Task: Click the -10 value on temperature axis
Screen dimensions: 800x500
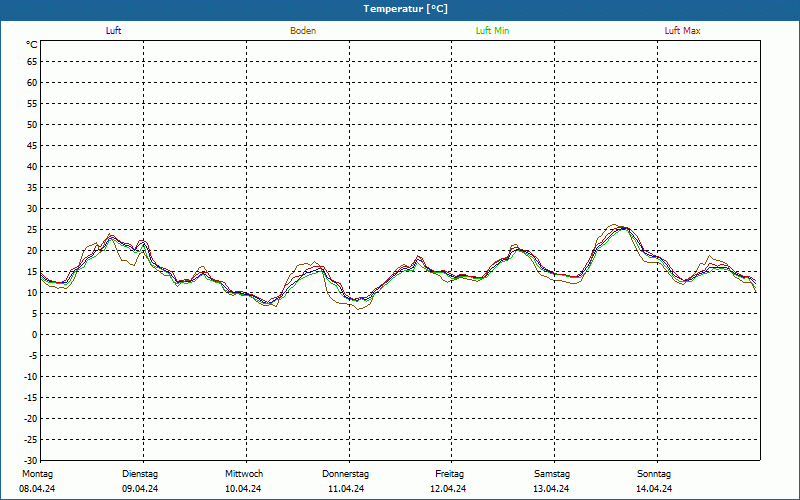Action: [31, 377]
